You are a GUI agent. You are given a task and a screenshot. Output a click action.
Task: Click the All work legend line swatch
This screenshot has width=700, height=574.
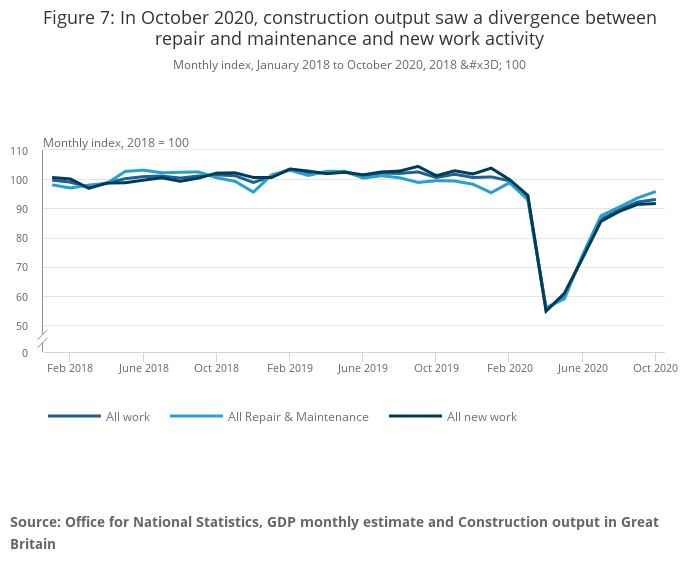coord(75,417)
